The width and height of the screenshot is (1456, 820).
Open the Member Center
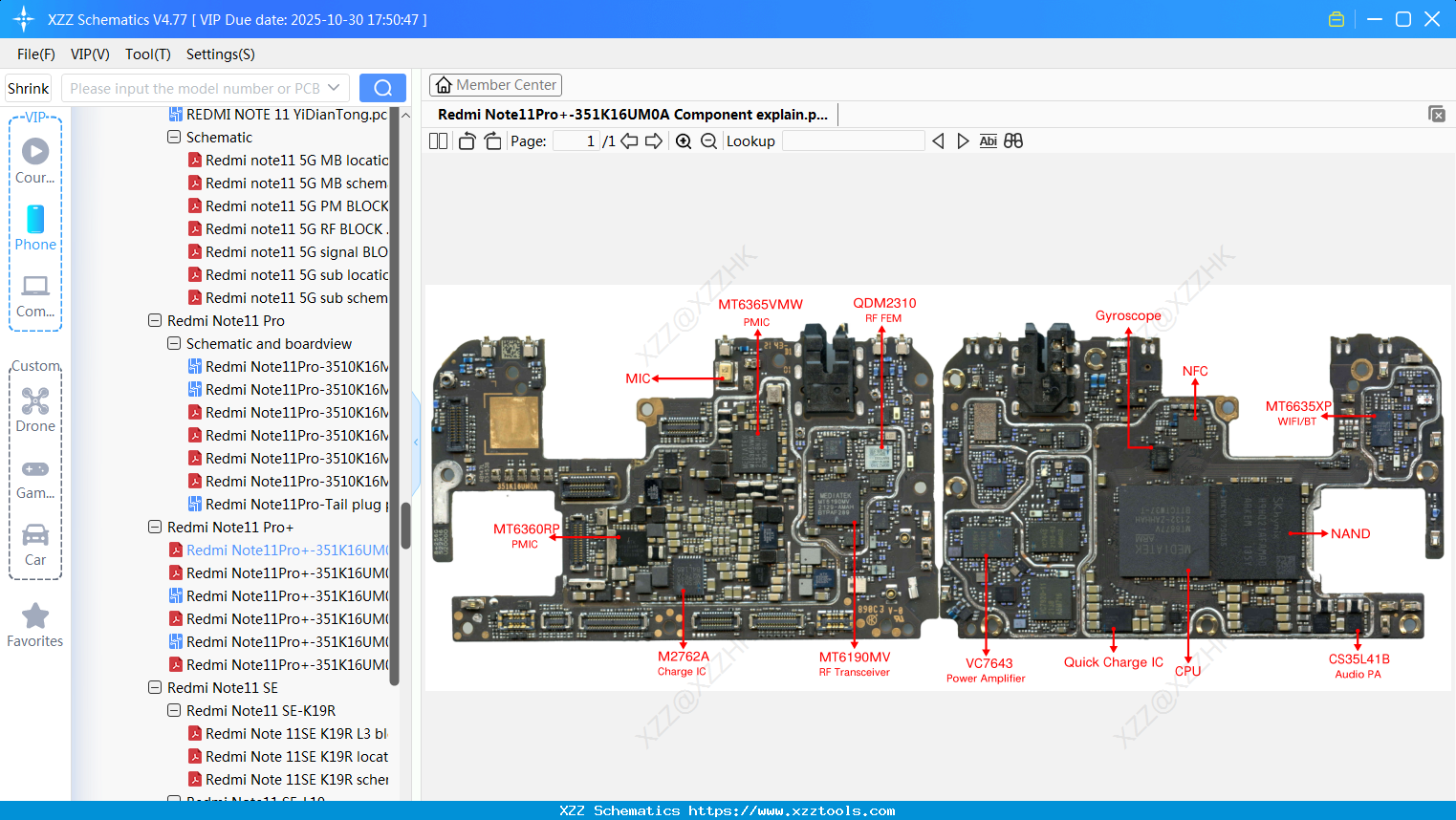coord(495,84)
